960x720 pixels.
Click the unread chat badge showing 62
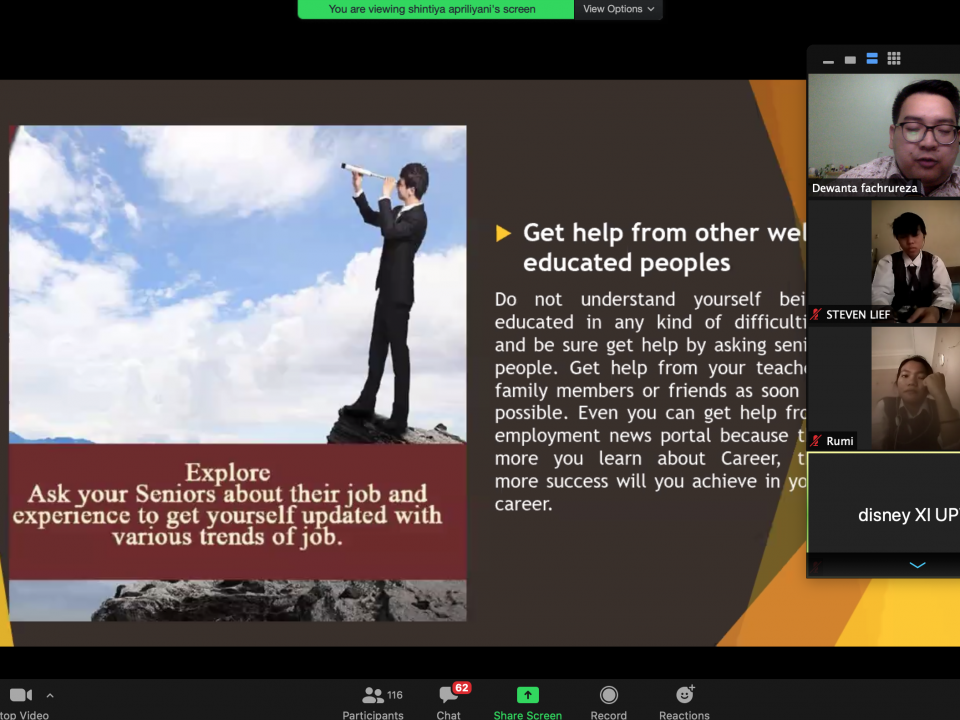[462, 688]
